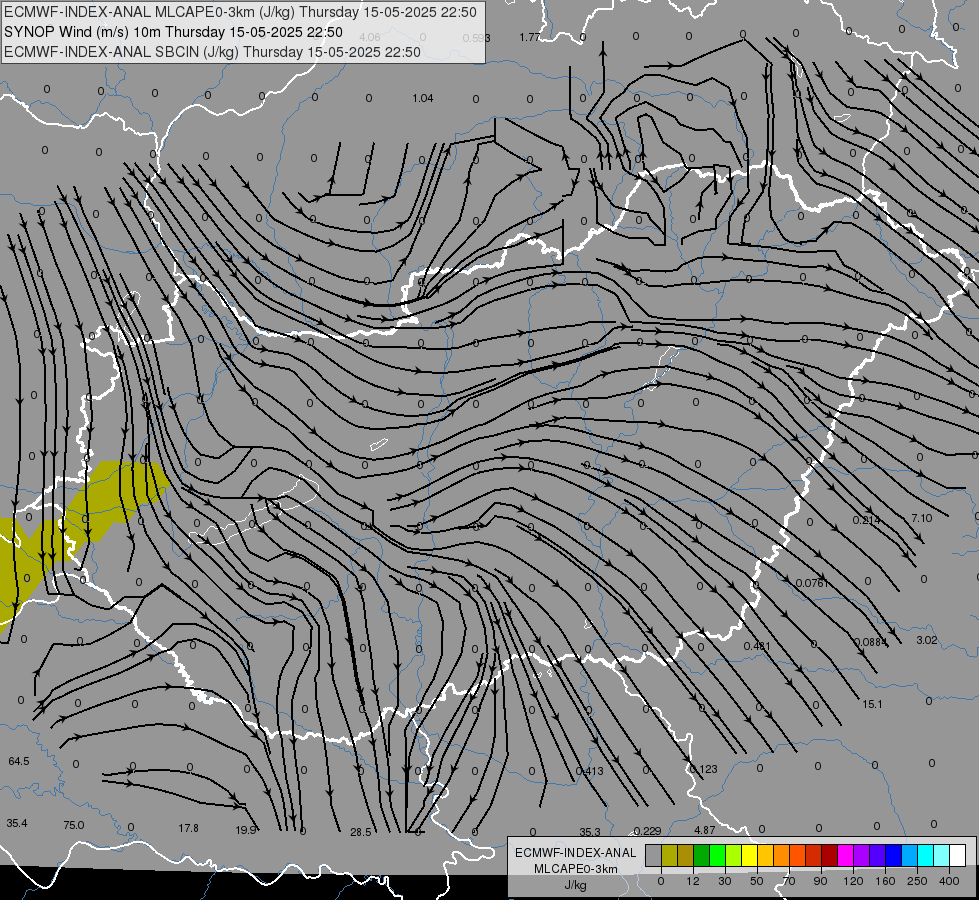The image size is (979, 900).
Task: Click the SBCIN header line
Action: (x=212, y=52)
